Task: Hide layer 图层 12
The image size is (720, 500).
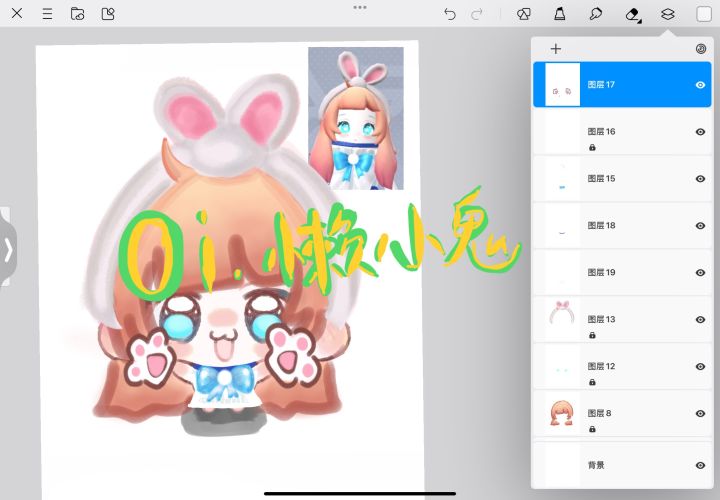Action: (700, 366)
